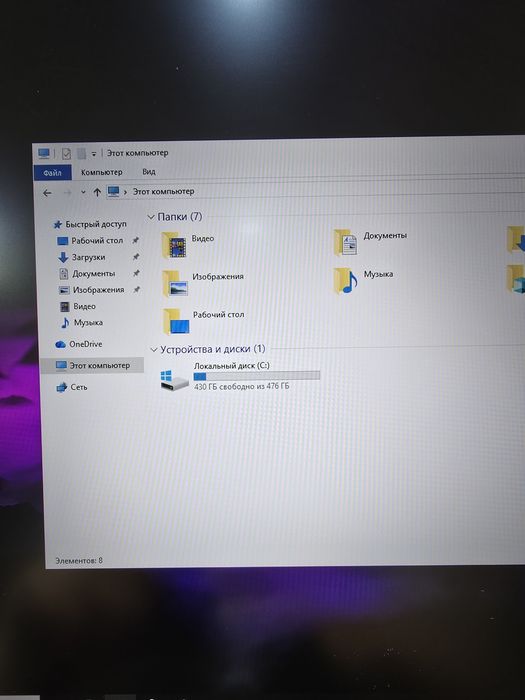This screenshot has height=700, width=525.
Task: Select Загрузки in the sidebar
Action: 88,257
